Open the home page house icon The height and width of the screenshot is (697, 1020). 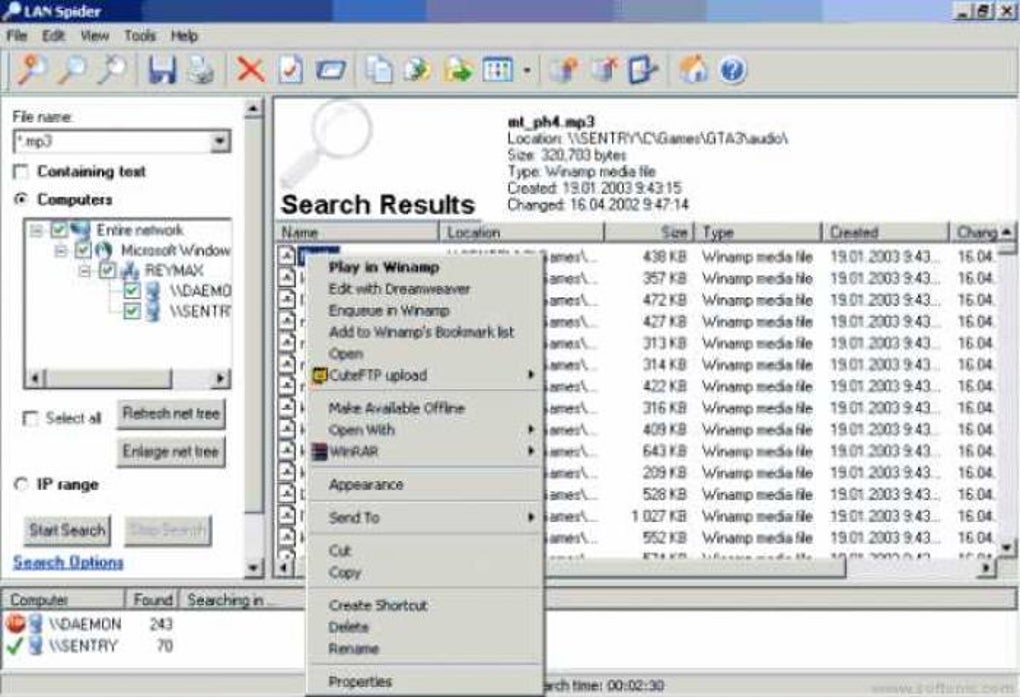pos(693,70)
